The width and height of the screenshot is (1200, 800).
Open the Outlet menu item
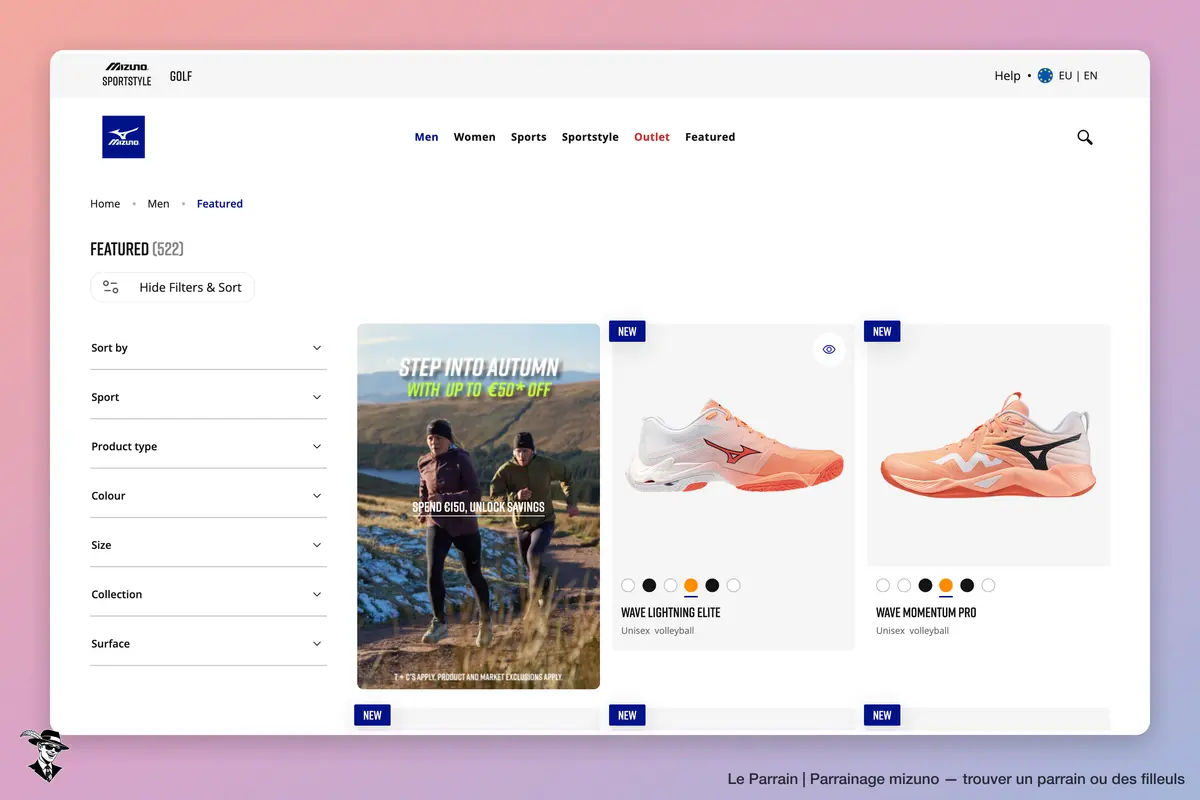[x=652, y=137]
